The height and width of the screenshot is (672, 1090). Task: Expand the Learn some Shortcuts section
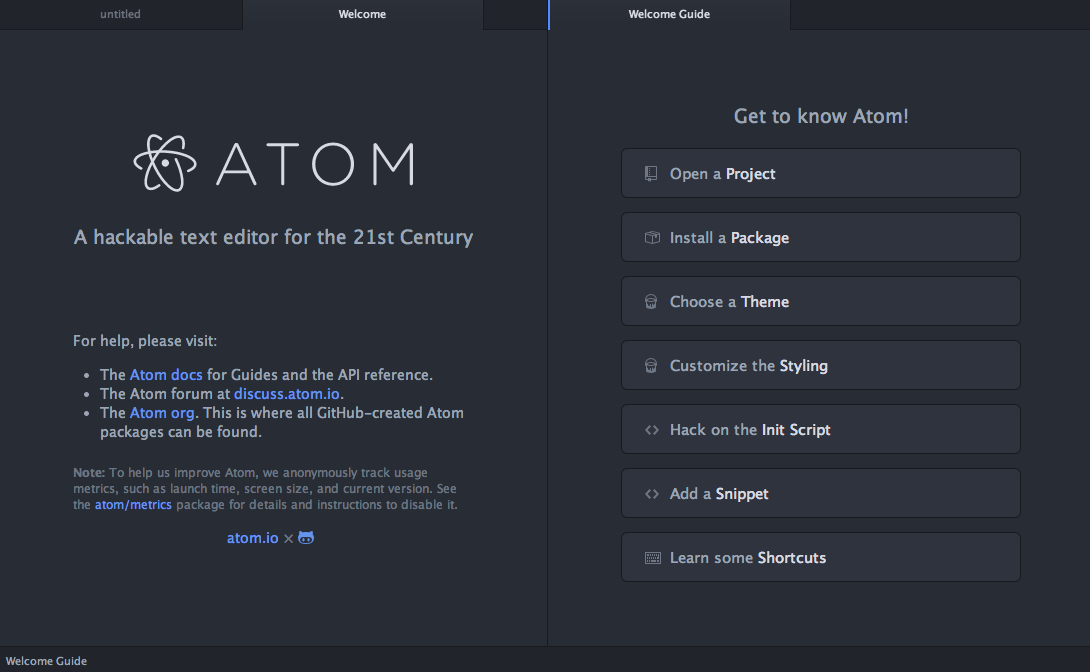tap(820, 557)
